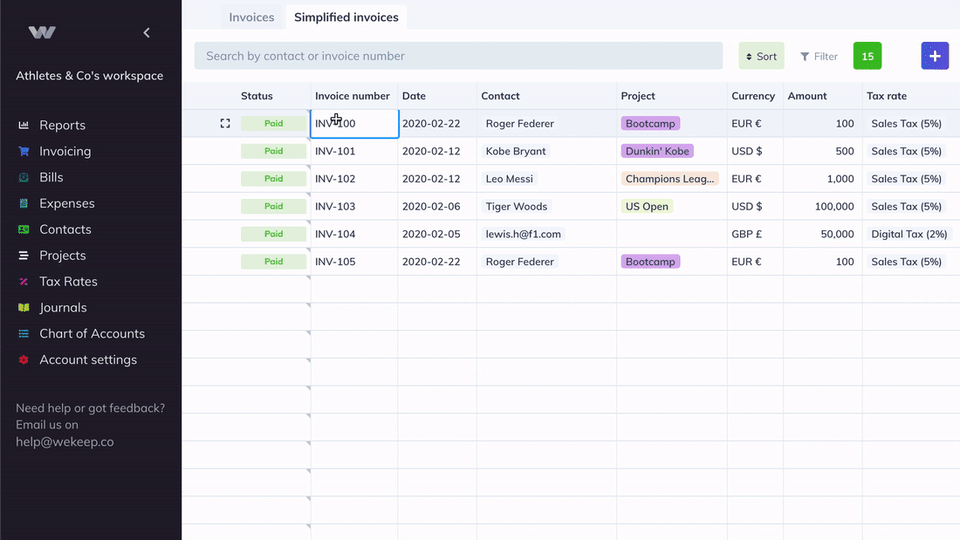Click the Invoicing cart icon
960x540 pixels.
(x=24, y=151)
